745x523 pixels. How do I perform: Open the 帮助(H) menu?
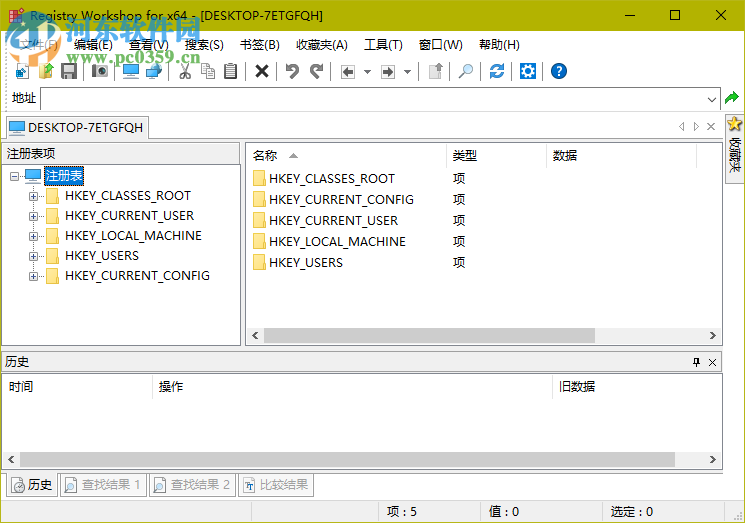point(499,45)
